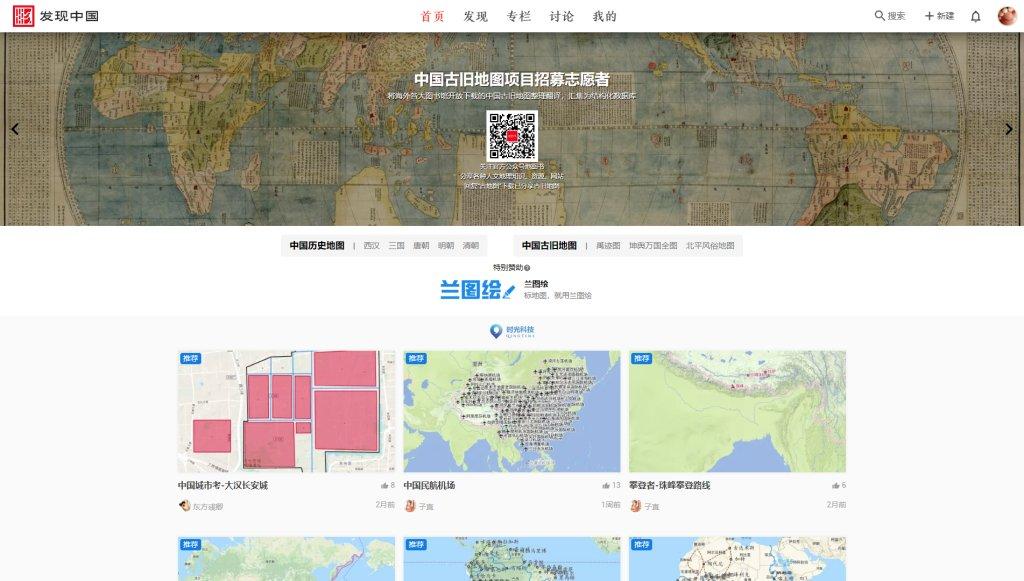Screen dimensions: 1024x581
Task: Click the 时光科技 location logo
Action: coord(512,331)
